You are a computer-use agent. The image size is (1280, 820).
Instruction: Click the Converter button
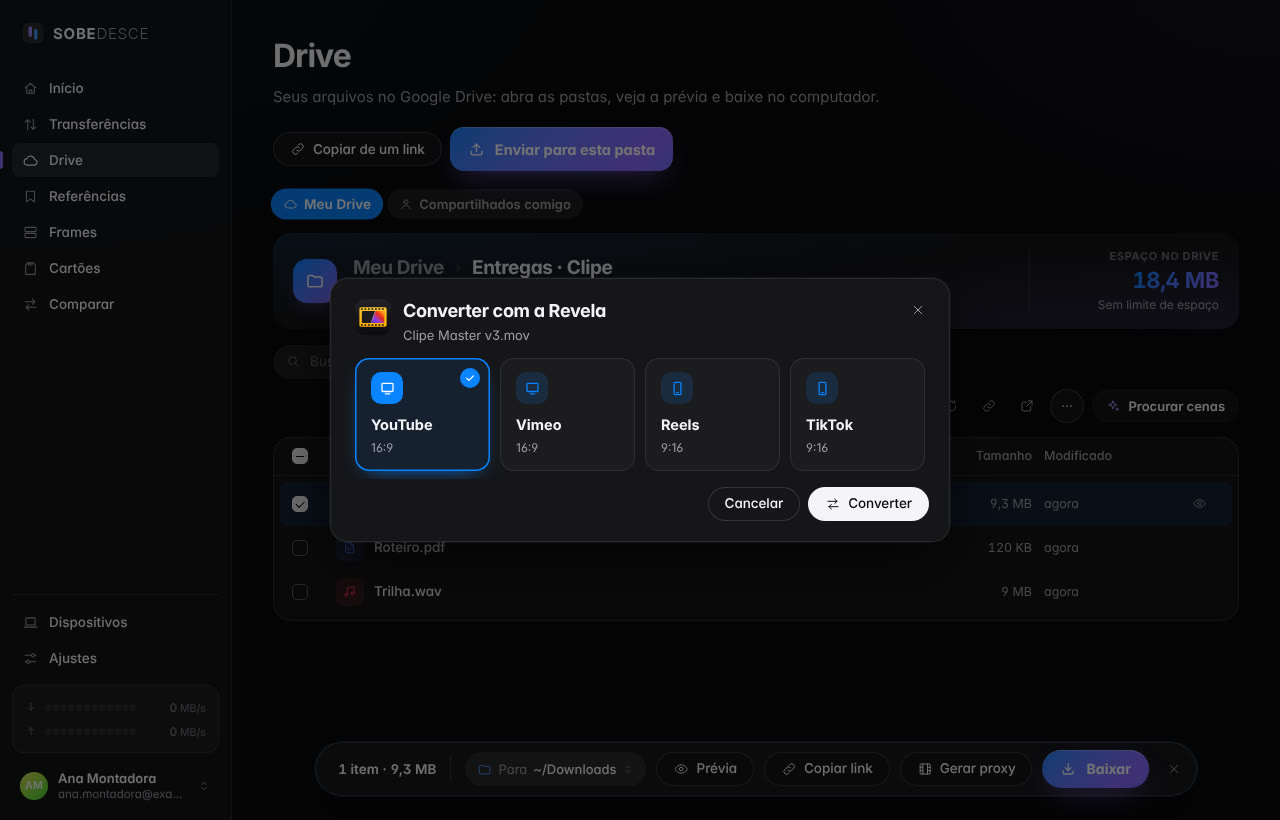[x=868, y=504]
